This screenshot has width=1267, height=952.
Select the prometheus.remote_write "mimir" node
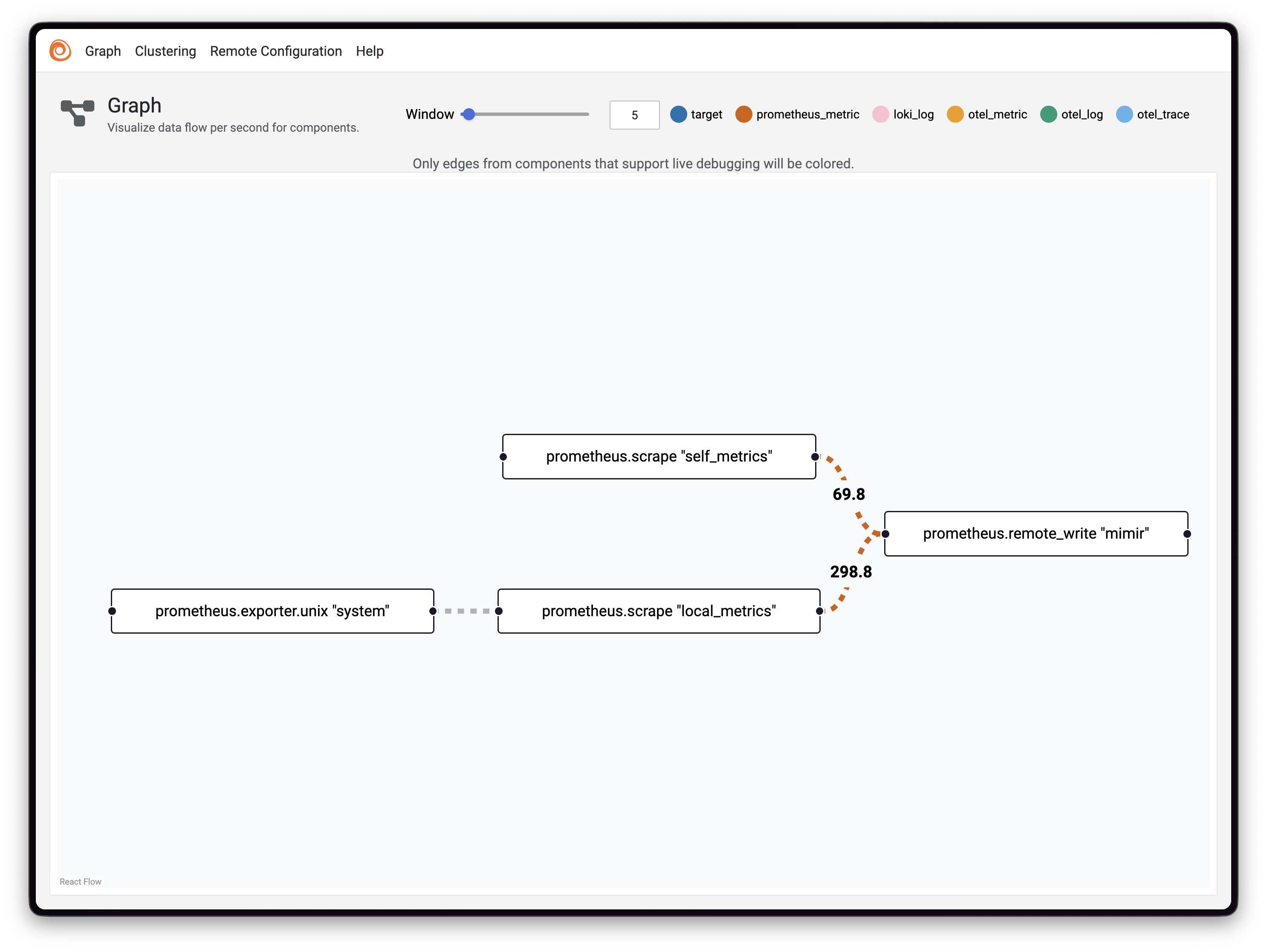pyautogui.click(x=1036, y=534)
